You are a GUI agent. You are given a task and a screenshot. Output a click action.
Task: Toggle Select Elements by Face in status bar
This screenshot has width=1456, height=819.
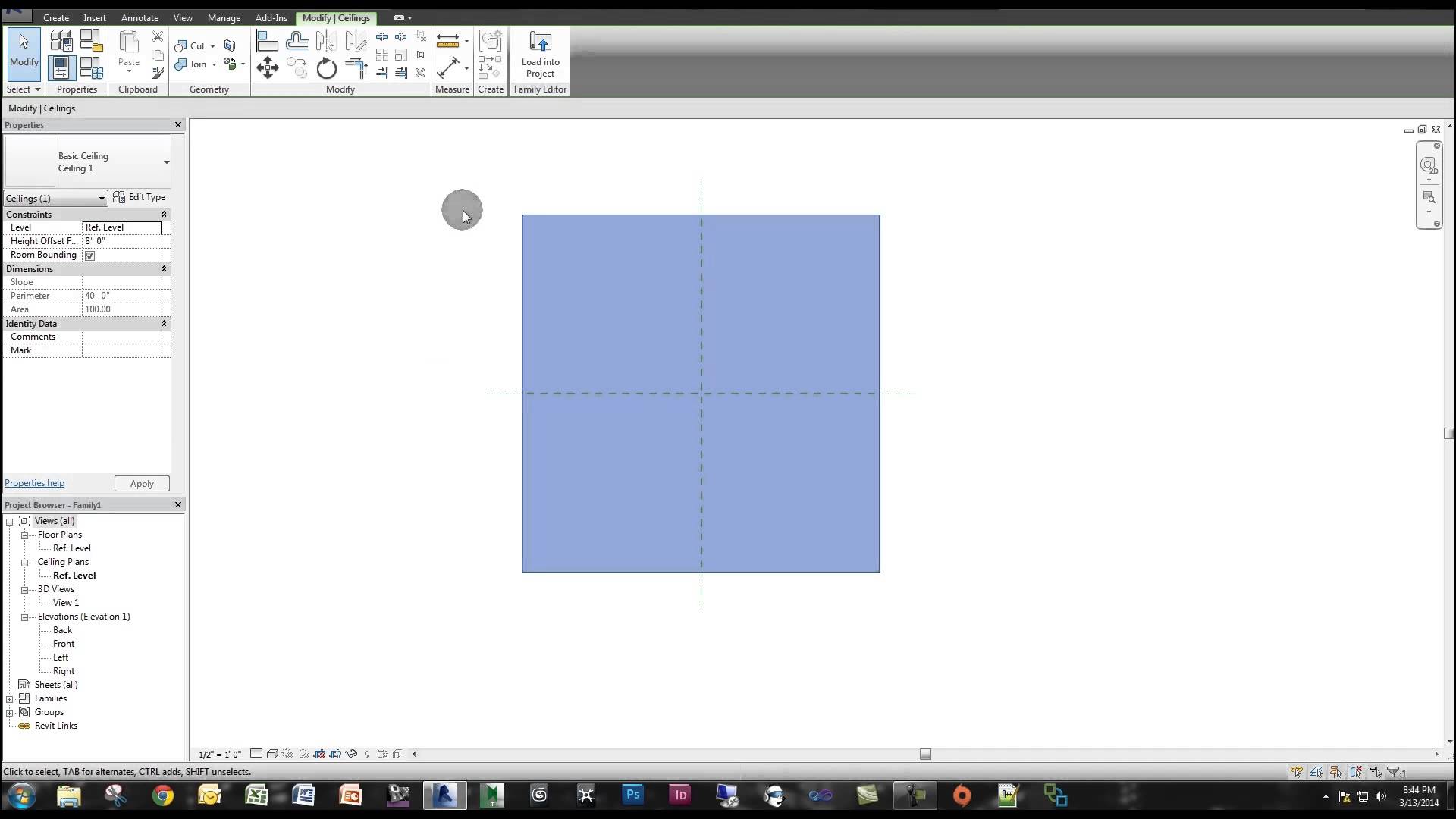pos(1356,772)
